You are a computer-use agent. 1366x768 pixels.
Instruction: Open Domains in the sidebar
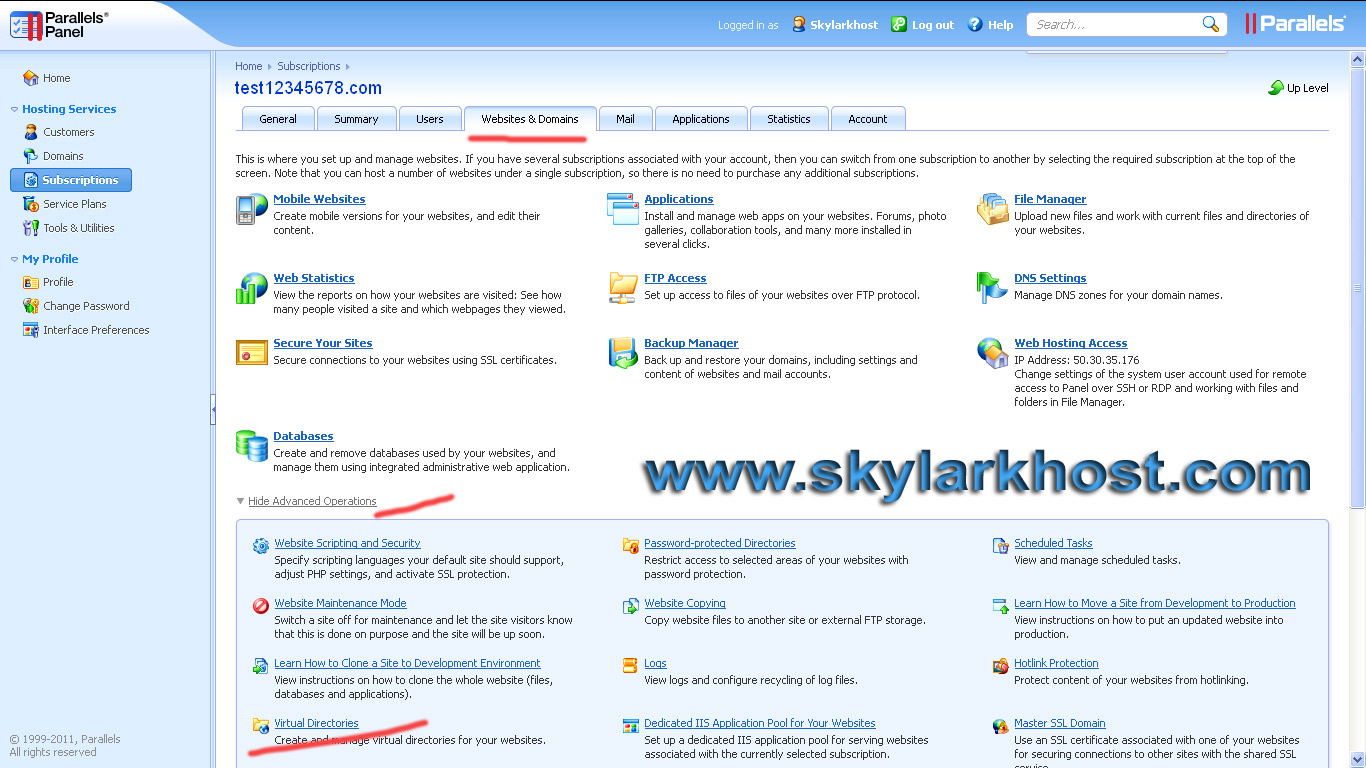pyautogui.click(x=63, y=156)
